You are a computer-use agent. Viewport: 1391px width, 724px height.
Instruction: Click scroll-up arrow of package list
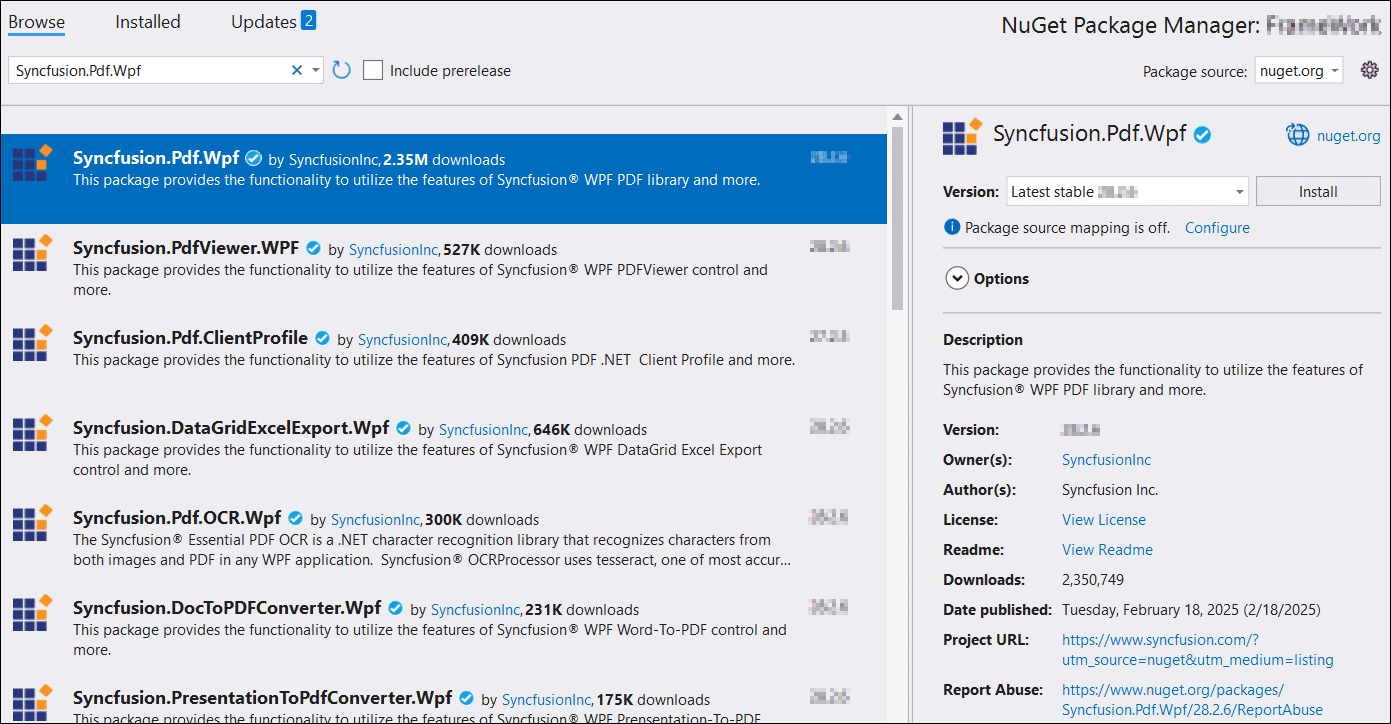click(897, 116)
